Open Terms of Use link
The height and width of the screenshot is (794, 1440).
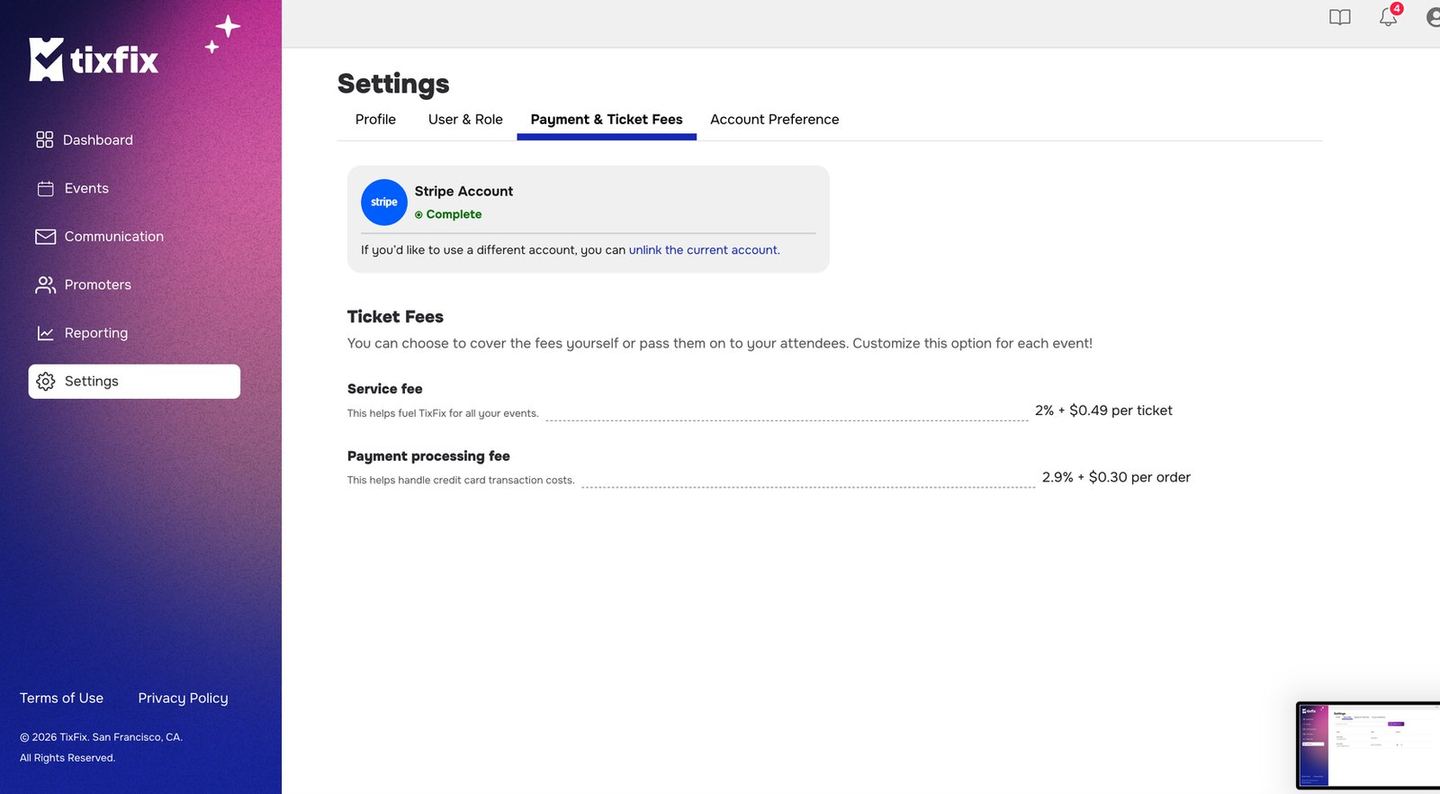[x=61, y=698]
